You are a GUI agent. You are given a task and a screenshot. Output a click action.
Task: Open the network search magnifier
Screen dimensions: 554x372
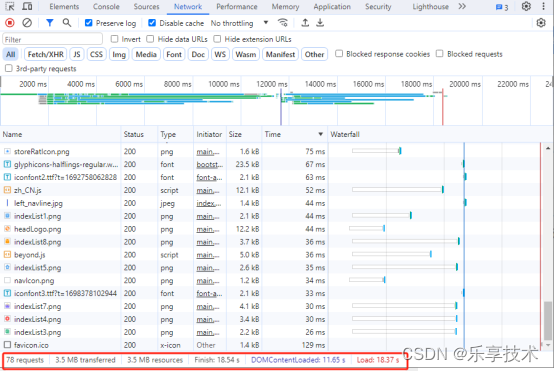pyautogui.click(x=66, y=23)
